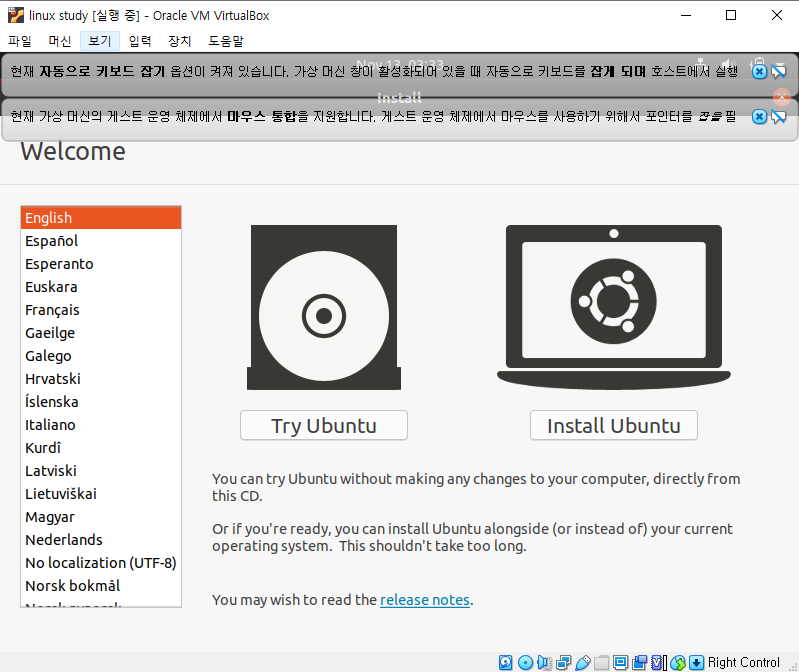The image size is (799, 672).
Task: Click the recording indicator icon in status bar
Action: pos(639,662)
